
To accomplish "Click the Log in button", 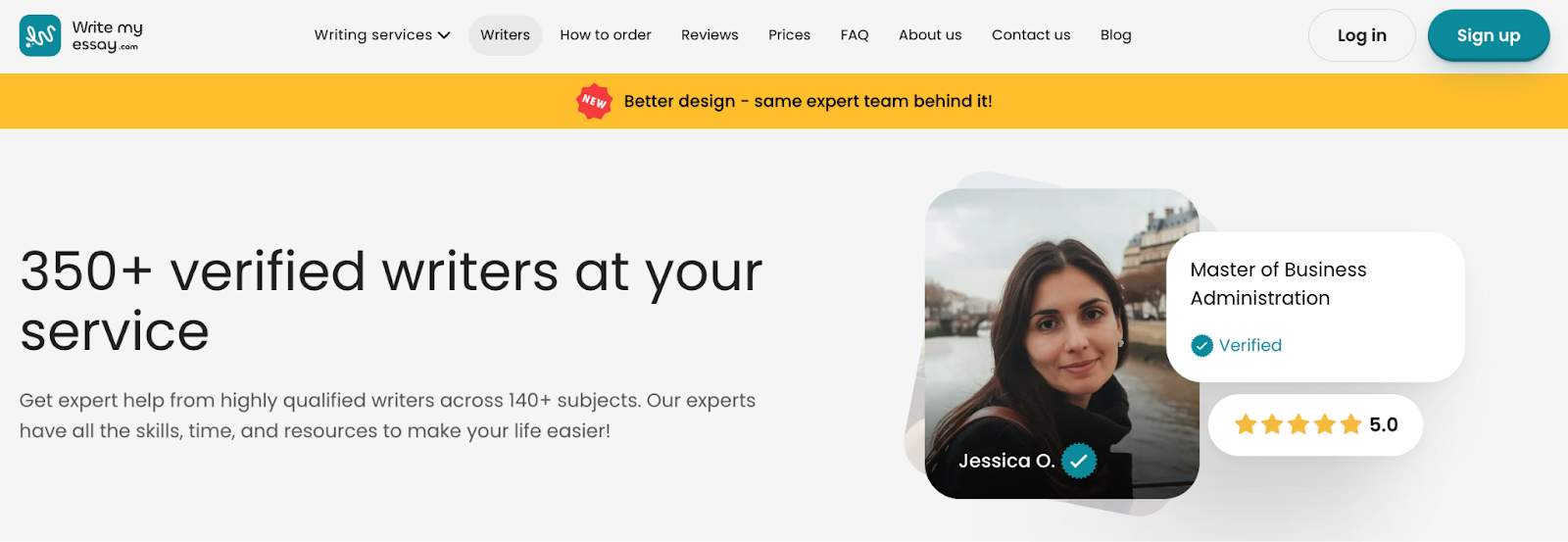I will point(1362,35).
